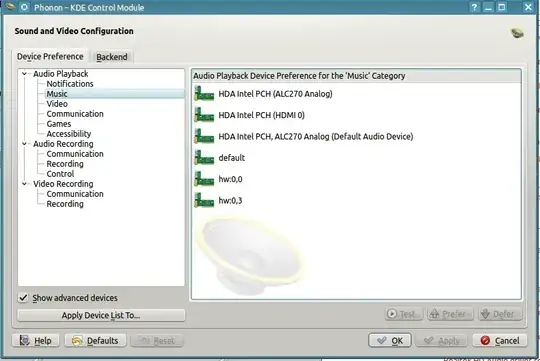The height and width of the screenshot is (361, 540).
Task: Click the 'Music' Category preference header
Action: click(356, 76)
